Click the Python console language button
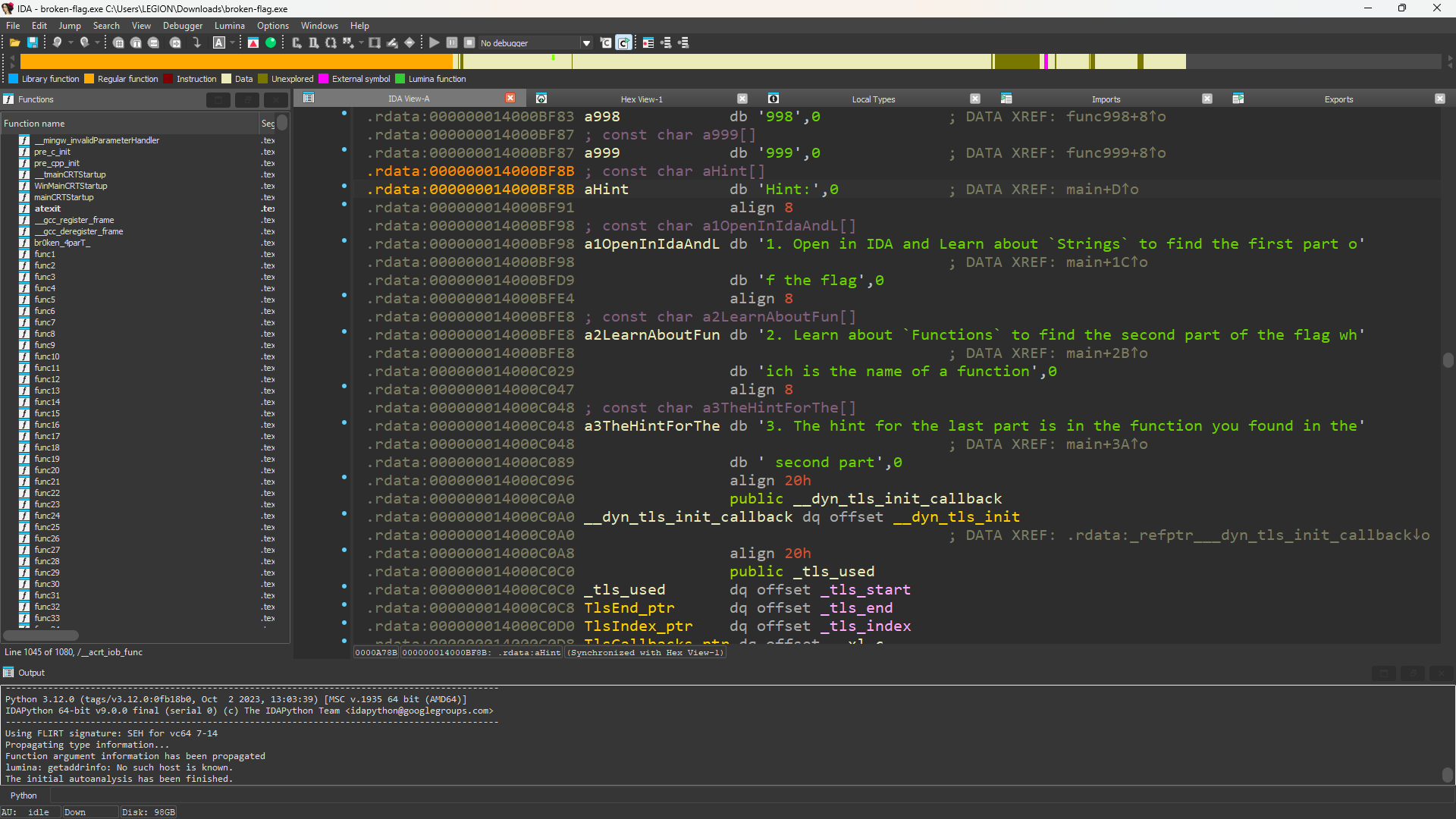The width and height of the screenshot is (1456, 819). coord(24,795)
